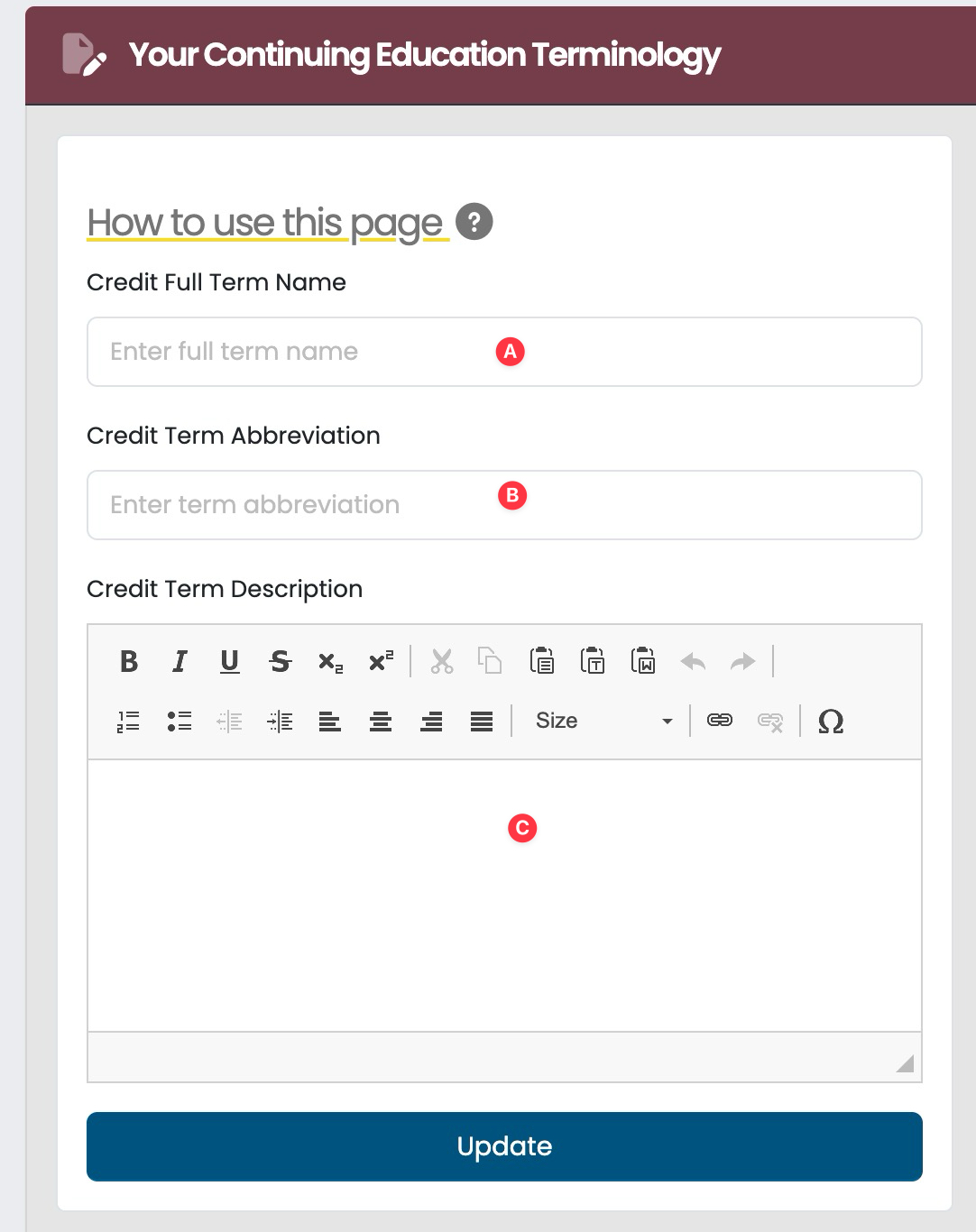Justify the paragraph text
976x1232 pixels.
(x=482, y=721)
